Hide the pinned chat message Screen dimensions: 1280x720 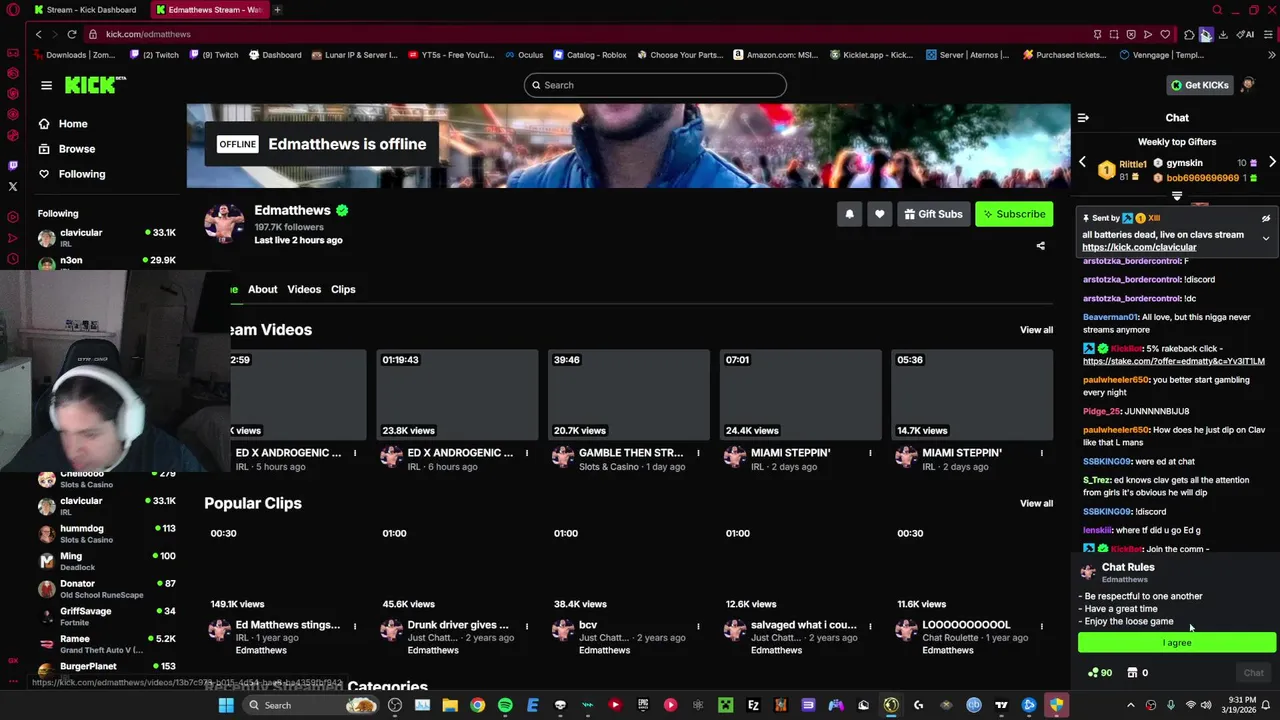click(1265, 218)
